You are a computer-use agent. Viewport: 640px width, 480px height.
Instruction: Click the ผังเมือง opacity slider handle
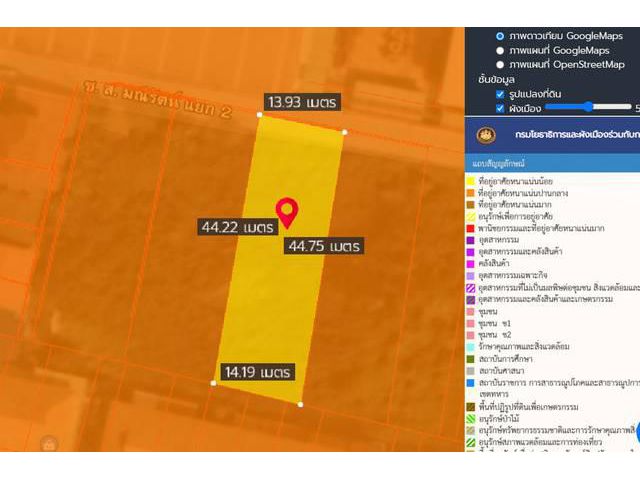click(x=587, y=106)
